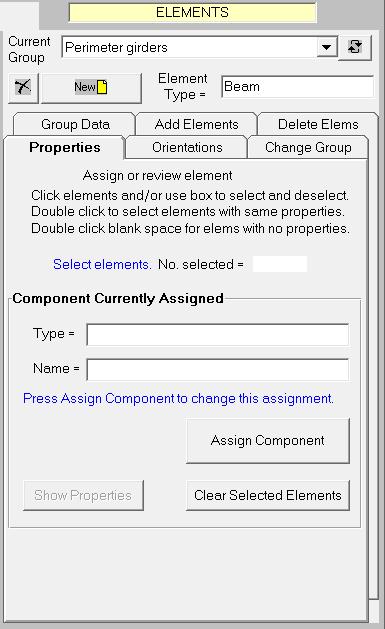Click Clear Selected Elements button
The image size is (385, 629).
pyautogui.click(x=268, y=495)
